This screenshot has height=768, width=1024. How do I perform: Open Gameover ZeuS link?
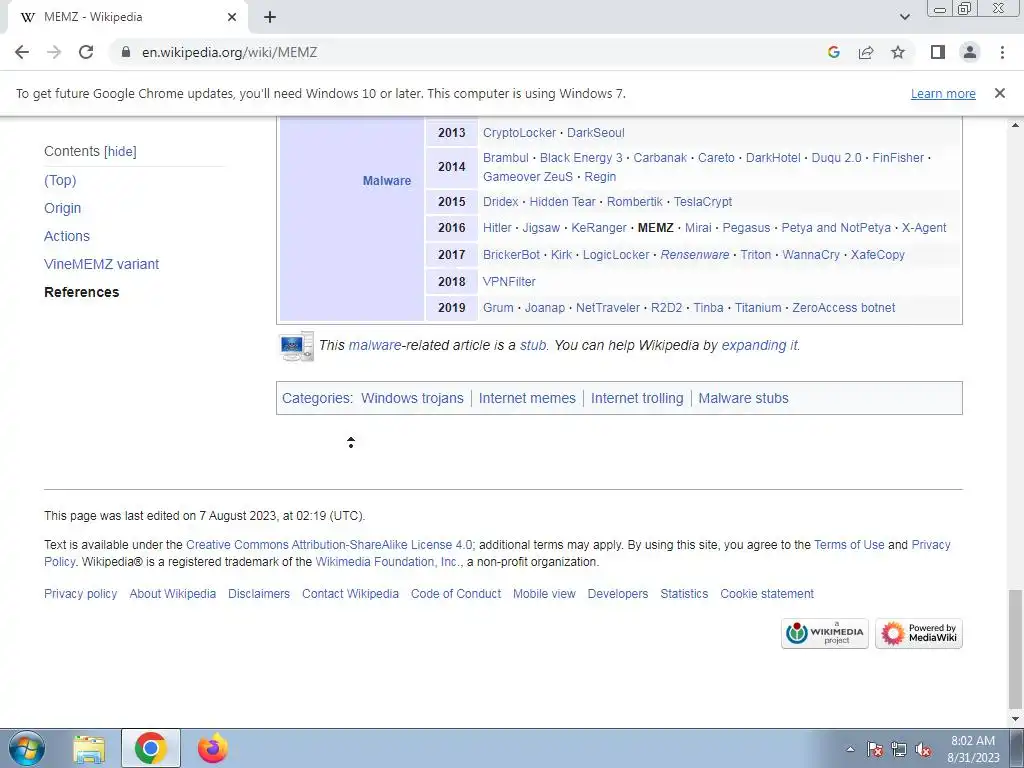528,177
